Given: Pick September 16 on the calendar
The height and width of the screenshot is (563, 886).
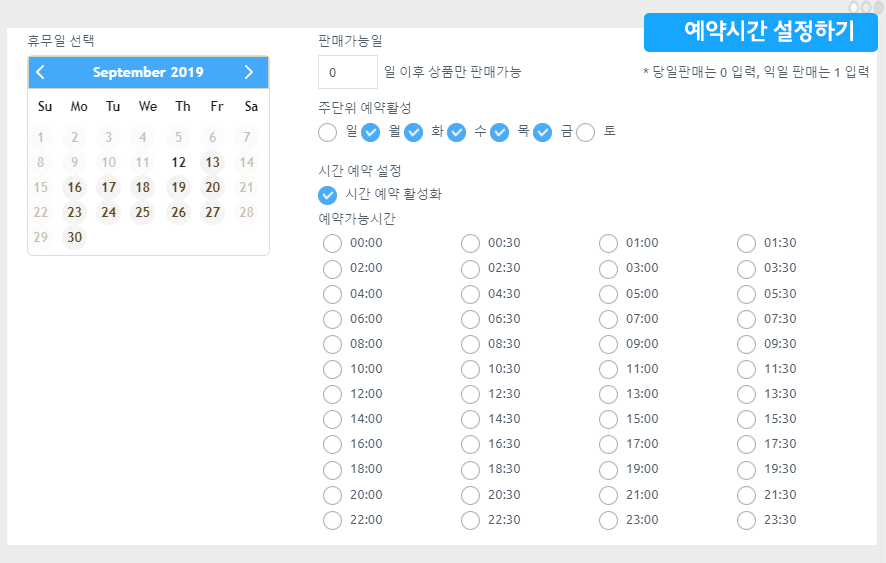Looking at the screenshot, I should [x=75, y=187].
